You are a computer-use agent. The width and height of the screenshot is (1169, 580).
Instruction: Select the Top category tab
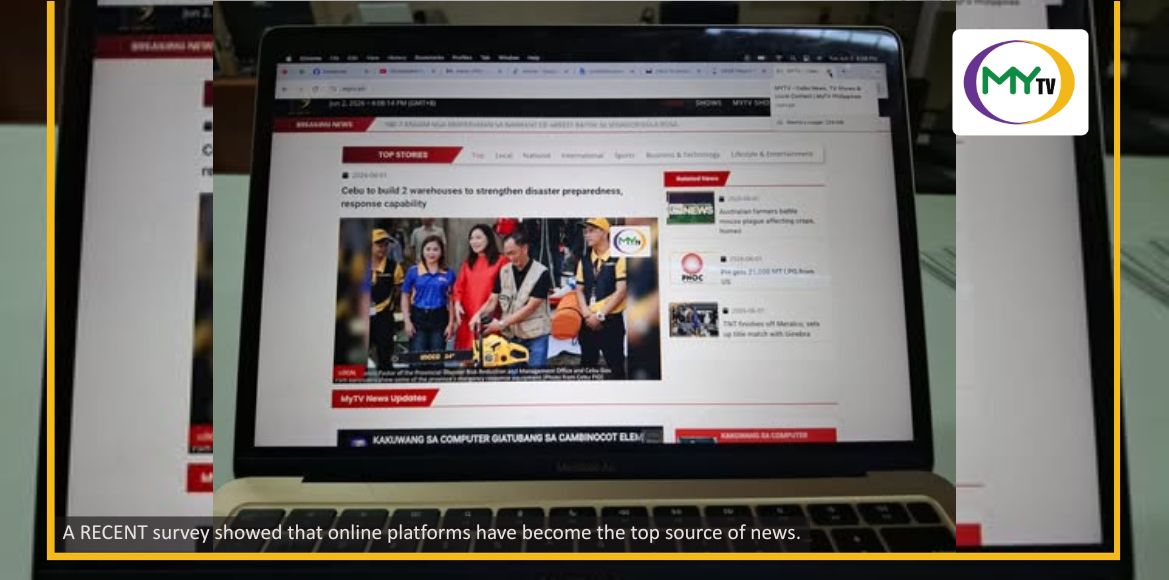(x=478, y=155)
